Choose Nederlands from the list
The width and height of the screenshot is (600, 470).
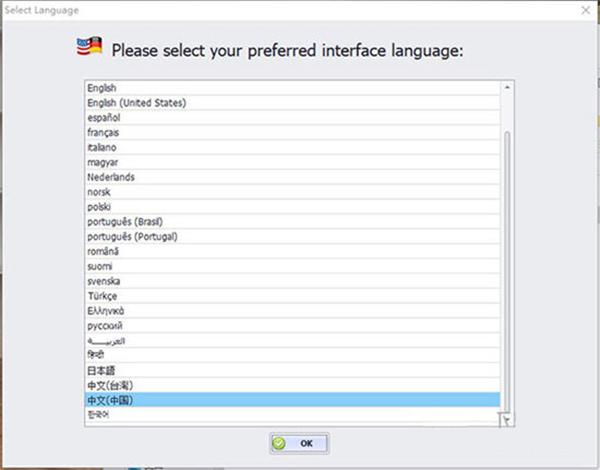click(292, 177)
